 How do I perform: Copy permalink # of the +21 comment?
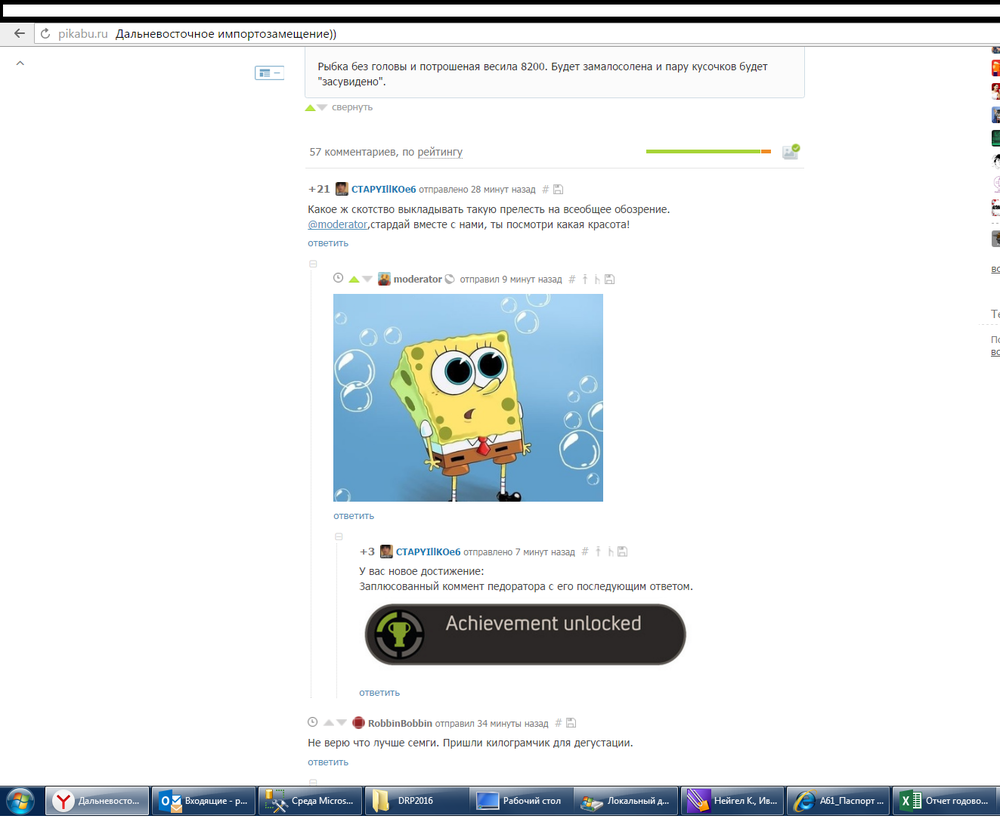[545, 189]
